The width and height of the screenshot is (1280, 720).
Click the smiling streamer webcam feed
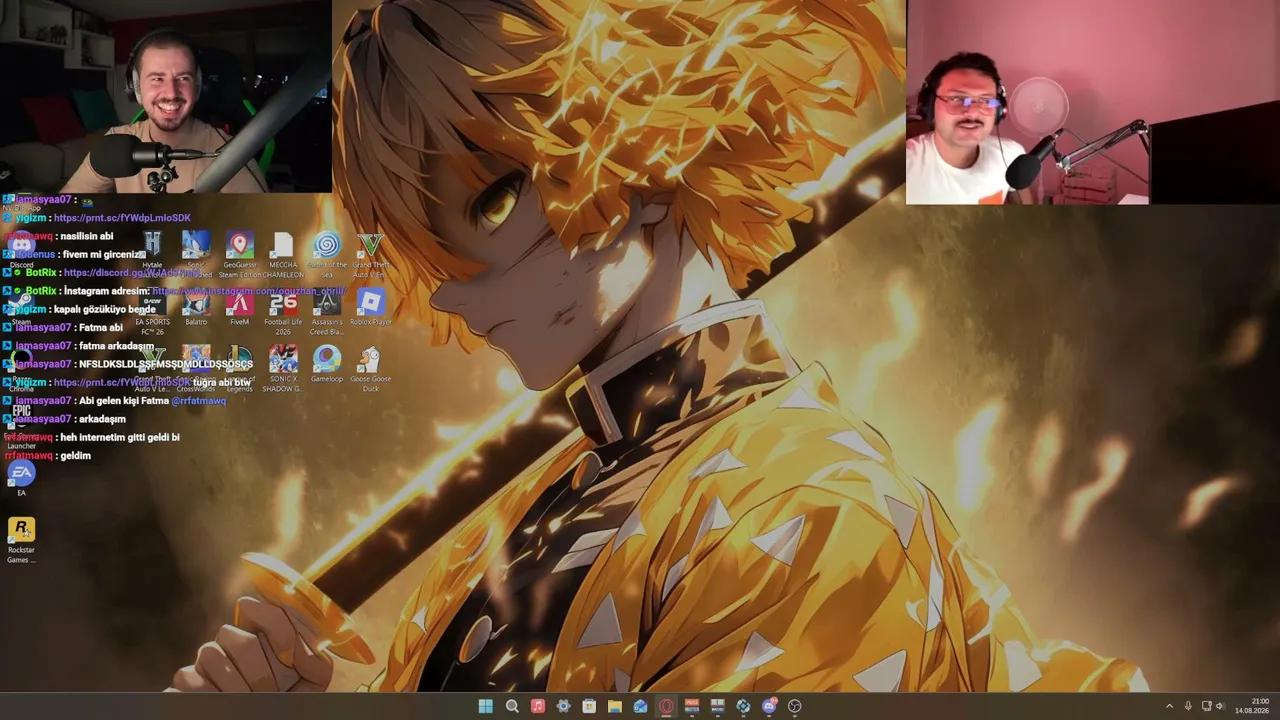(x=166, y=96)
